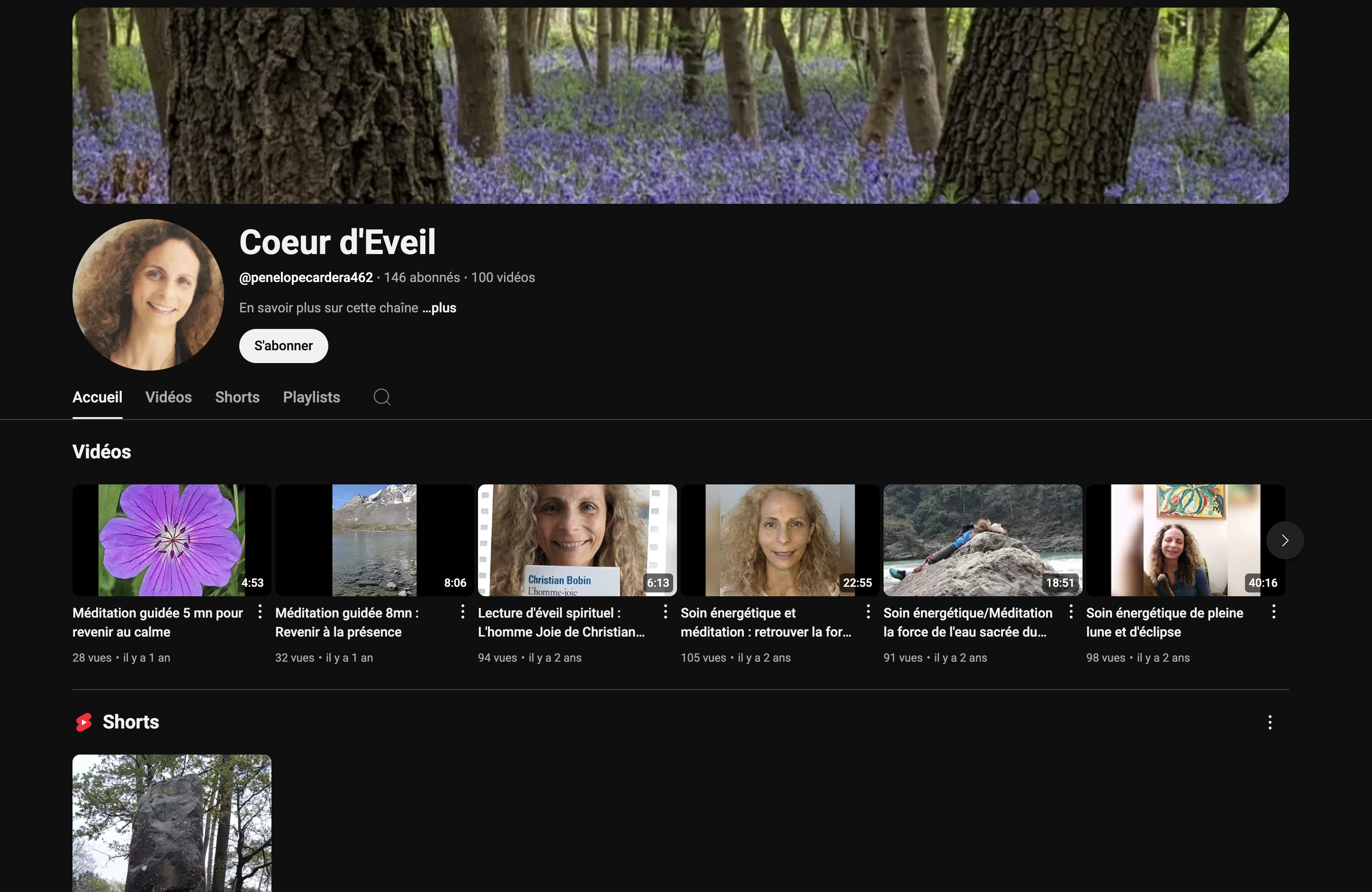Screen dimensions: 1372x892
Task: Open menu for la force de l'eau sacrée video
Action: point(1071,612)
